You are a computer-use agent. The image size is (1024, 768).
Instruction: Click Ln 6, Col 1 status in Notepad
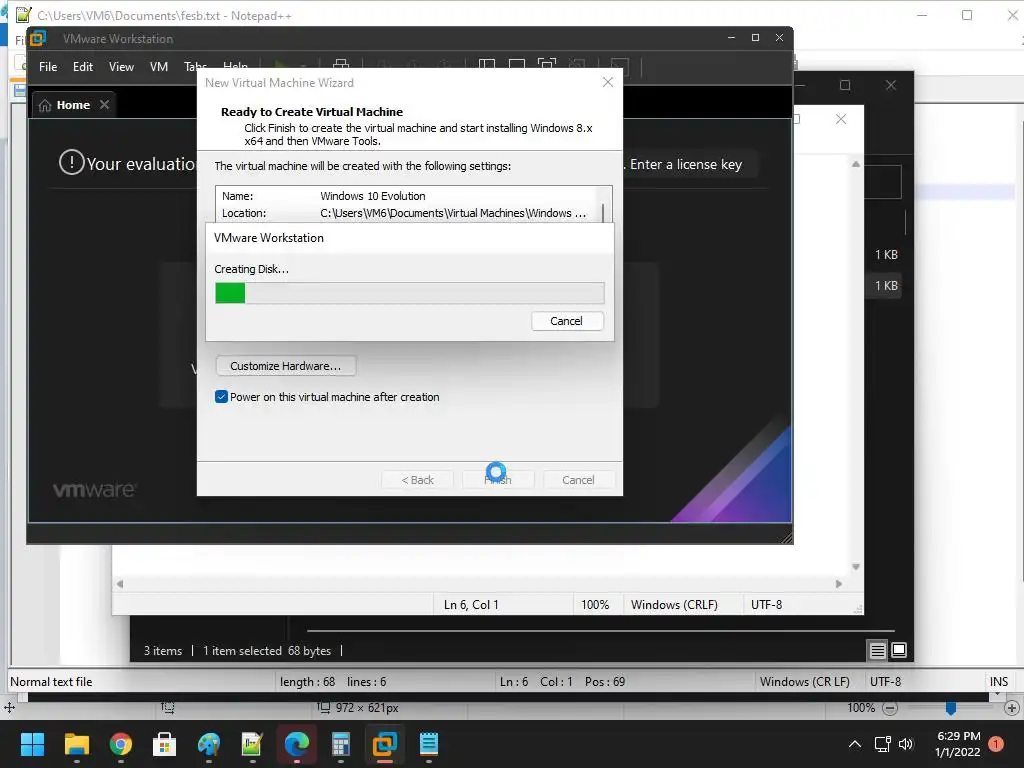[x=471, y=605]
